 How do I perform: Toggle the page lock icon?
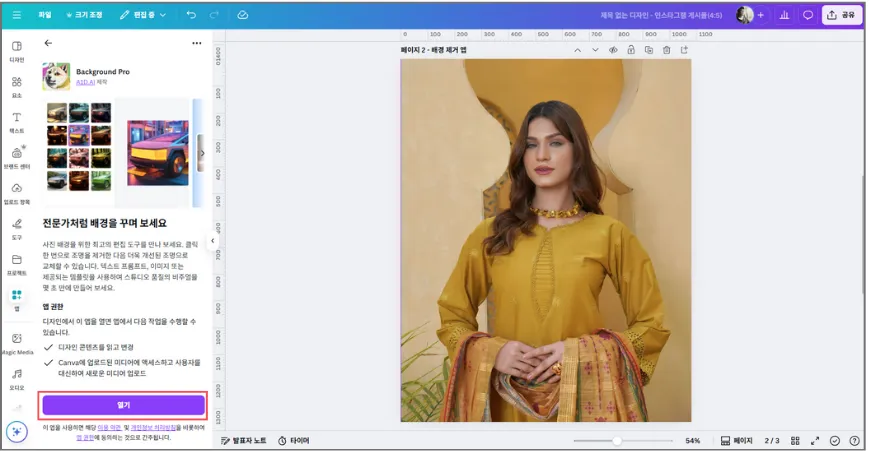coord(631,50)
